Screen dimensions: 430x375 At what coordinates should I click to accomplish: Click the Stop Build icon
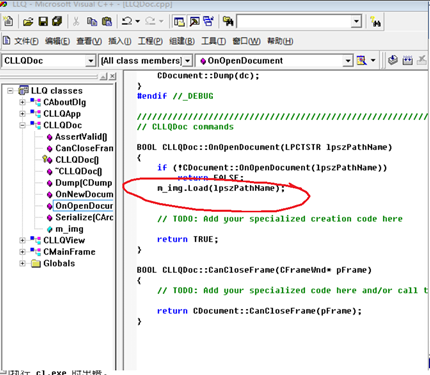pyautogui.click(x=422, y=60)
